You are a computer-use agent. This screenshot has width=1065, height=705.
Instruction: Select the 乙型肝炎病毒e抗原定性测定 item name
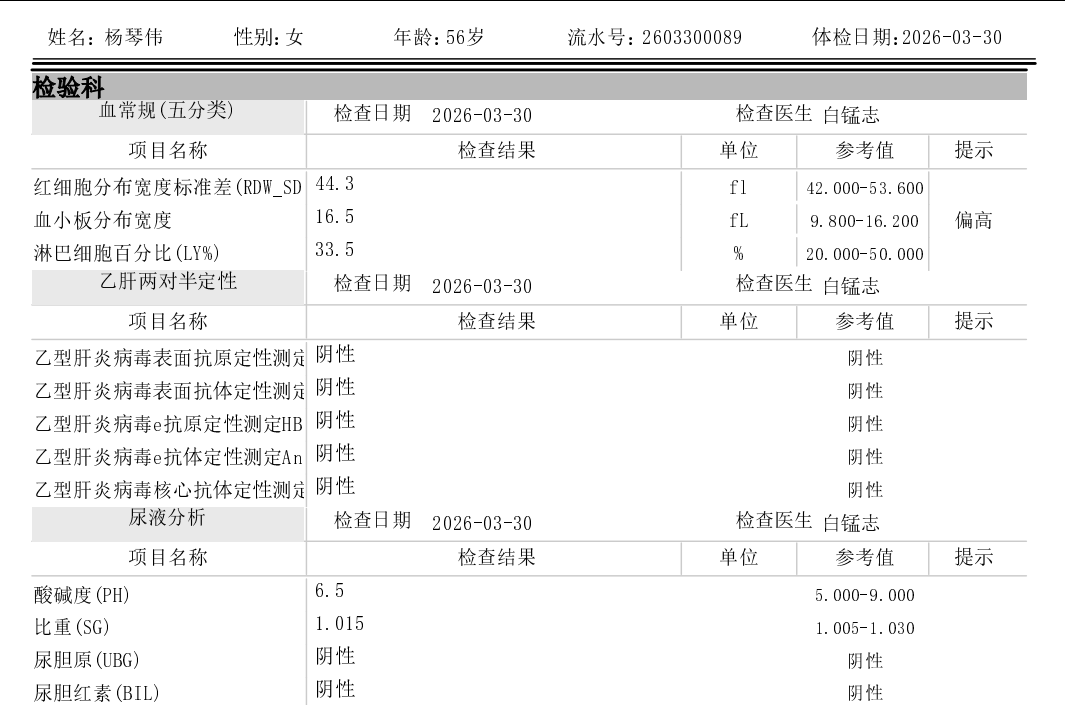pyautogui.click(x=168, y=425)
